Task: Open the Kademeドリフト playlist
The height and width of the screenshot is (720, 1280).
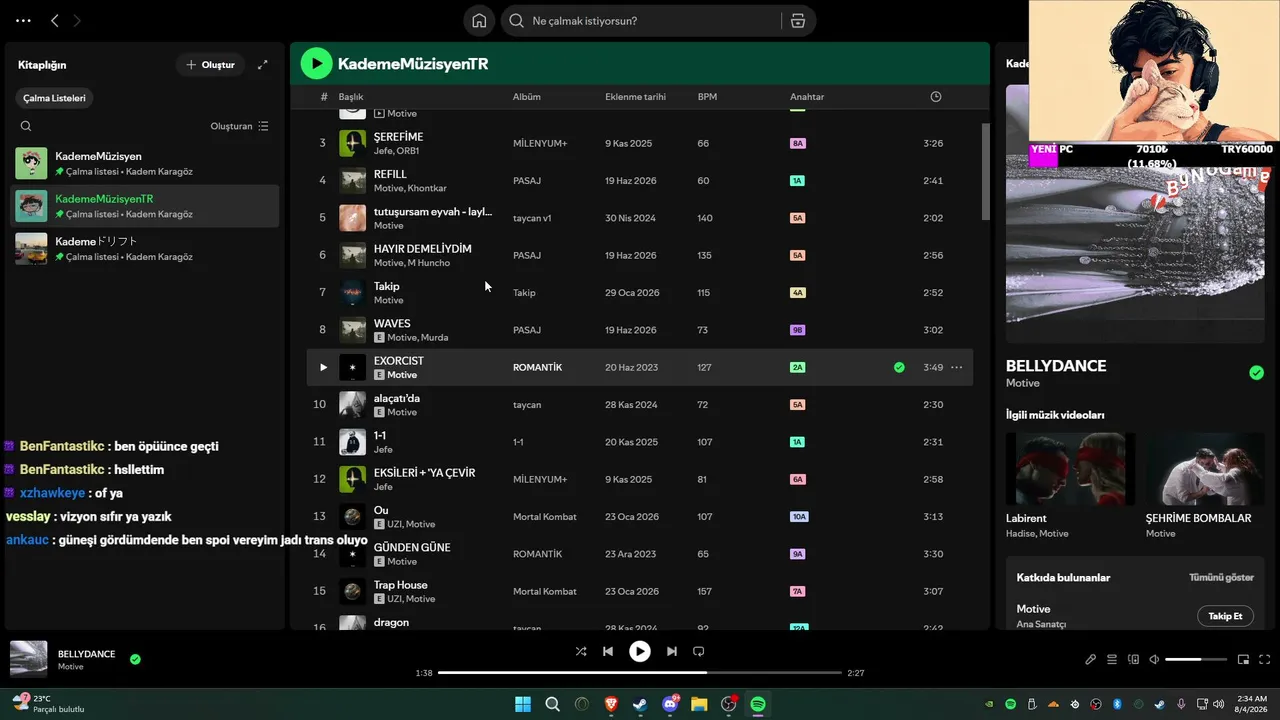Action: [x=146, y=248]
